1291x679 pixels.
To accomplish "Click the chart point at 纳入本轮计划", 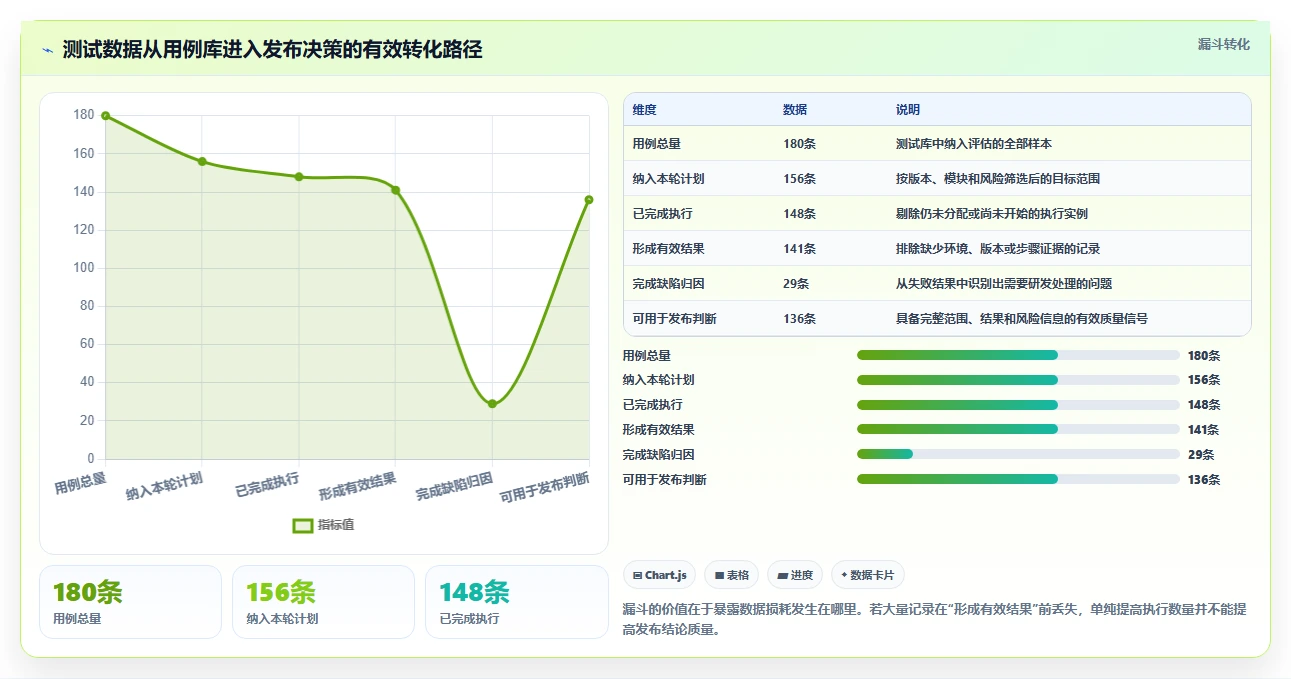I will [202, 161].
